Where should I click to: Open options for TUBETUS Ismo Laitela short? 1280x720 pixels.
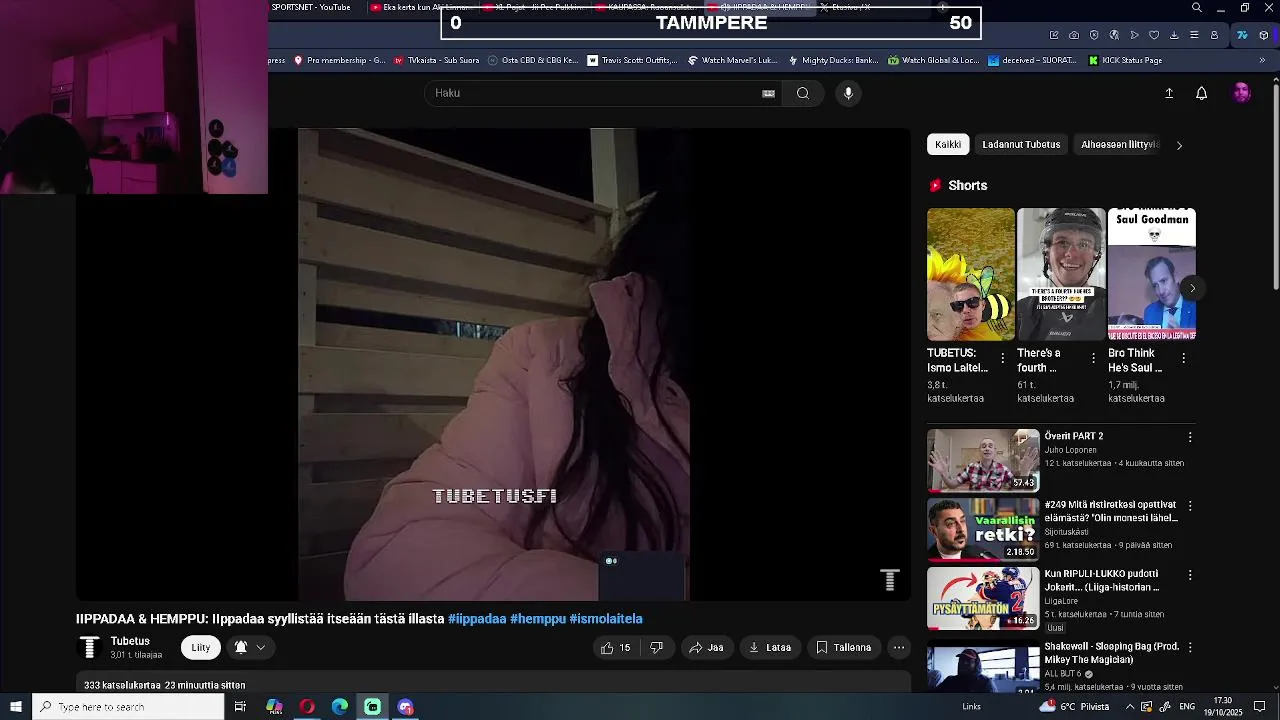point(1003,358)
